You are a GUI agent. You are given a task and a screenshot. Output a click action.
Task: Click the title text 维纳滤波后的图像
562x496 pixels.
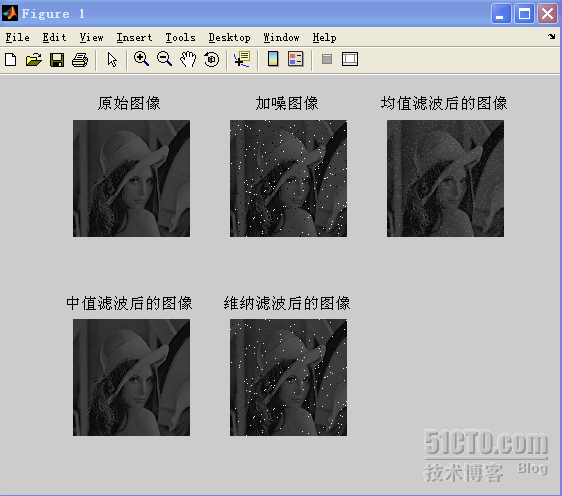coord(287,303)
